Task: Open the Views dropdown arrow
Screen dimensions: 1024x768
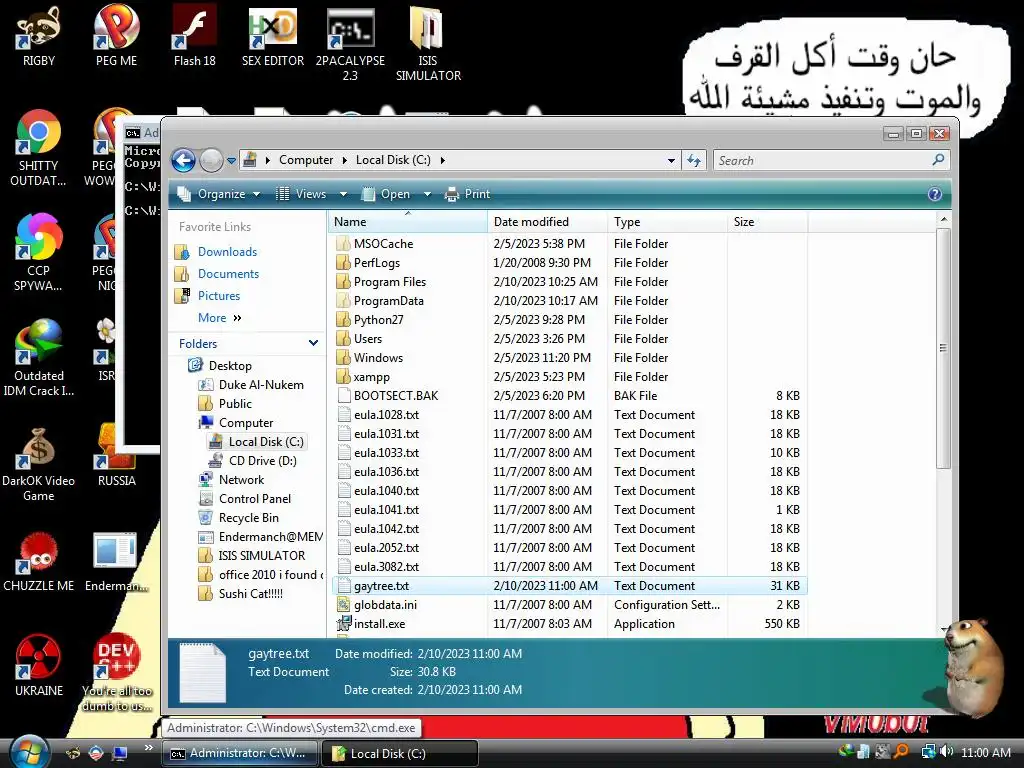Action: tap(344, 194)
